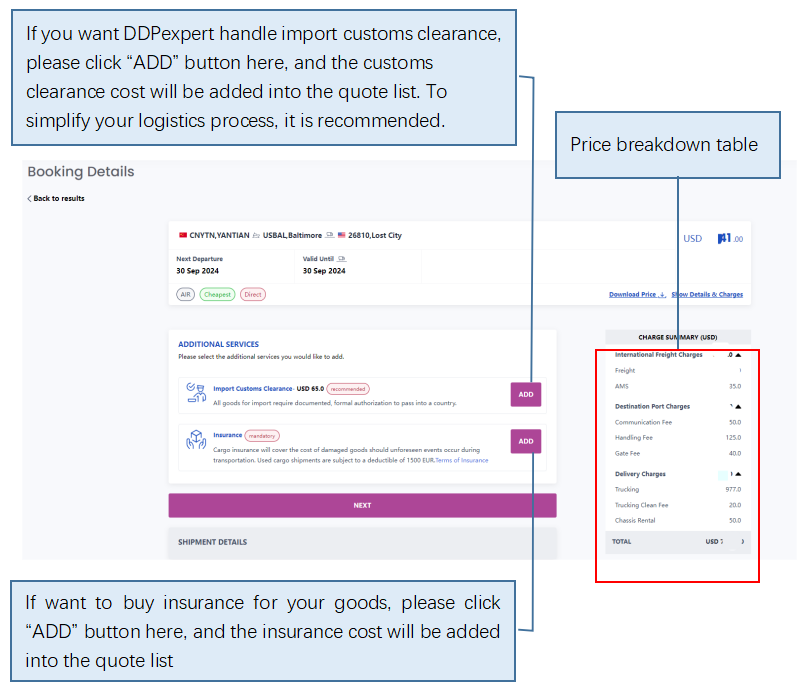Collapse Delivery Charges section
Viewport: 808px width, 687px height.
point(738,474)
